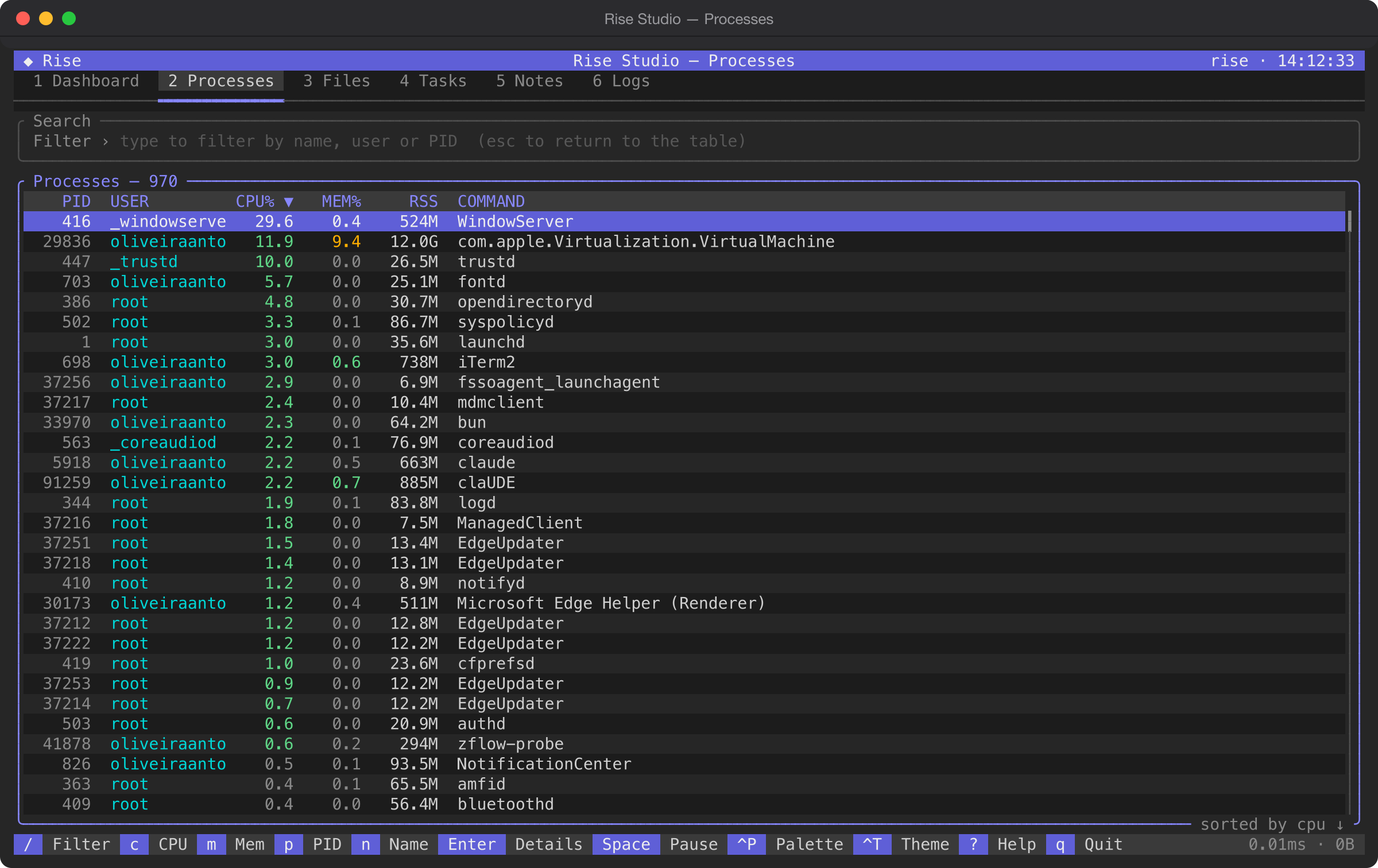Click the iTerm2 process entry
The height and width of the screenshot is (868, 1378).
click(x=684, y=362)
